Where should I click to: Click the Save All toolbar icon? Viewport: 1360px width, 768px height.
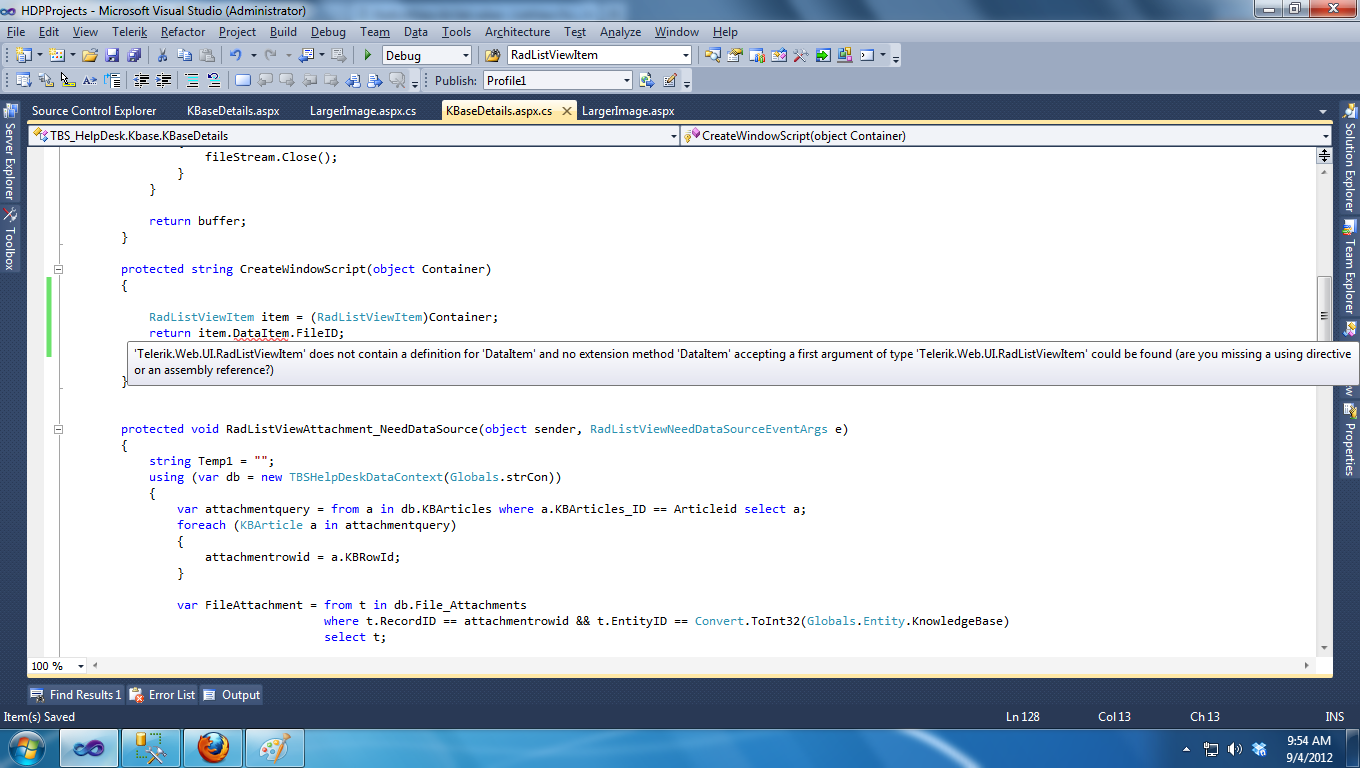133,56
